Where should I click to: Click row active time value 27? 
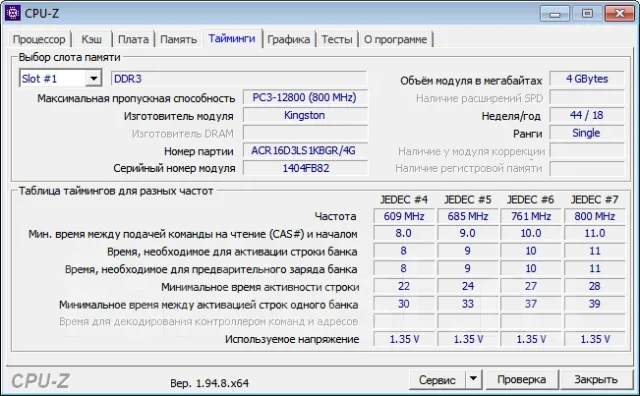pos(531,286)
